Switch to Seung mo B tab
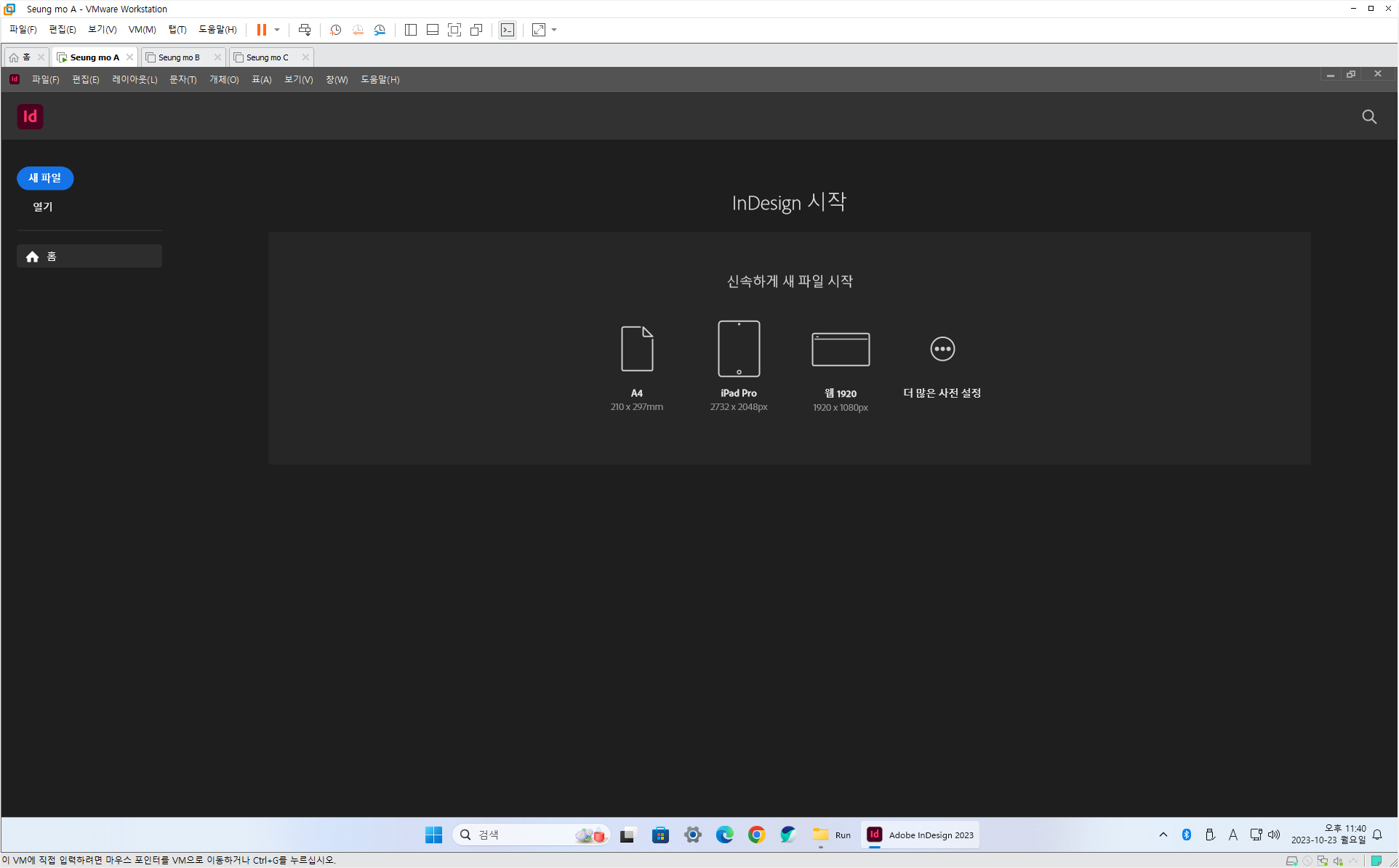This screenshot has width=1399, height=868. coord(179,57)
